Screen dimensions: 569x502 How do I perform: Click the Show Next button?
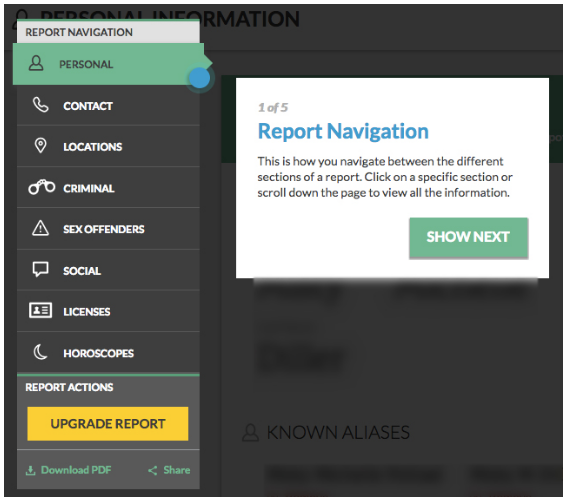pyautogui.click(x=468, y=237)
